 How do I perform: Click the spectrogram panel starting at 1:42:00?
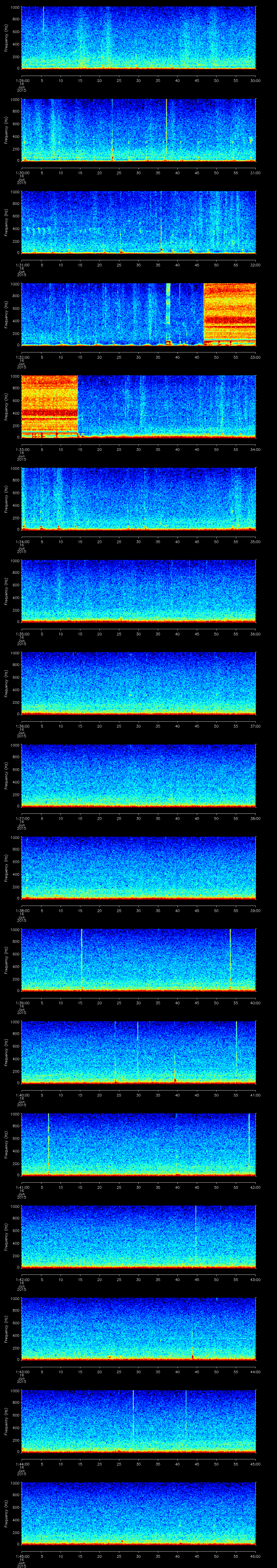[x=139, y=1237]
